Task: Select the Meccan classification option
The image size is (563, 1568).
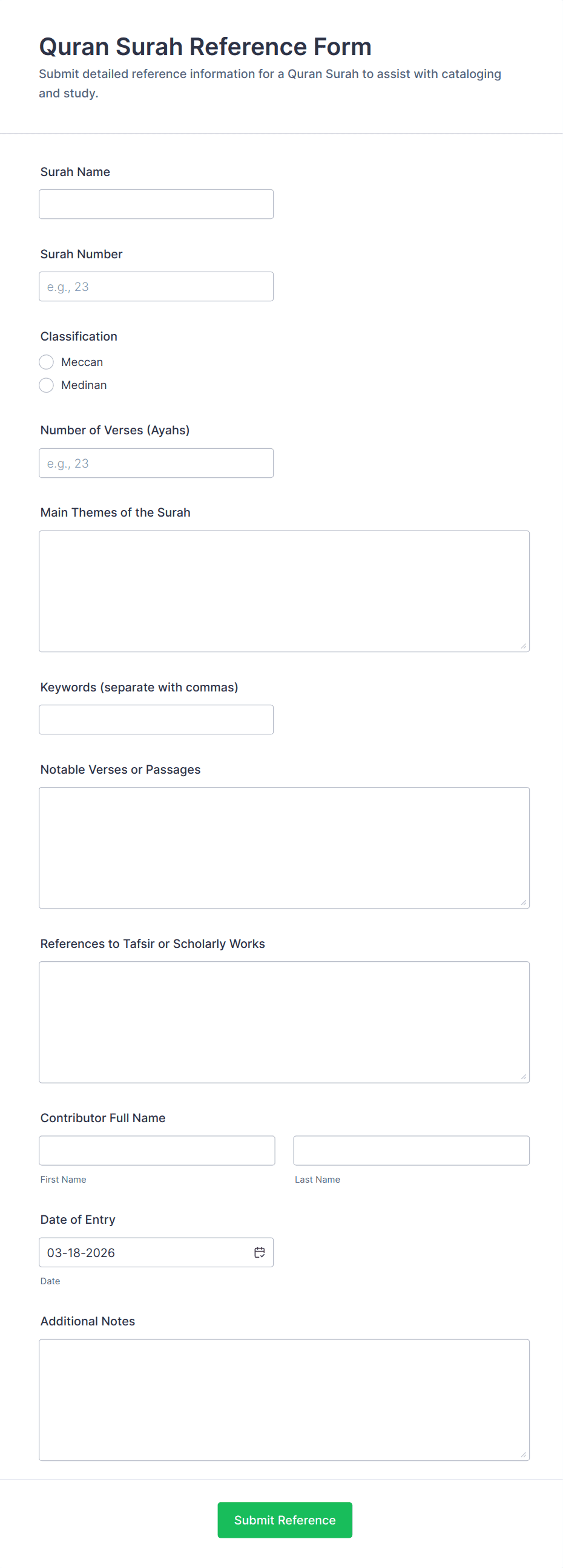Action: click(46, 362)
